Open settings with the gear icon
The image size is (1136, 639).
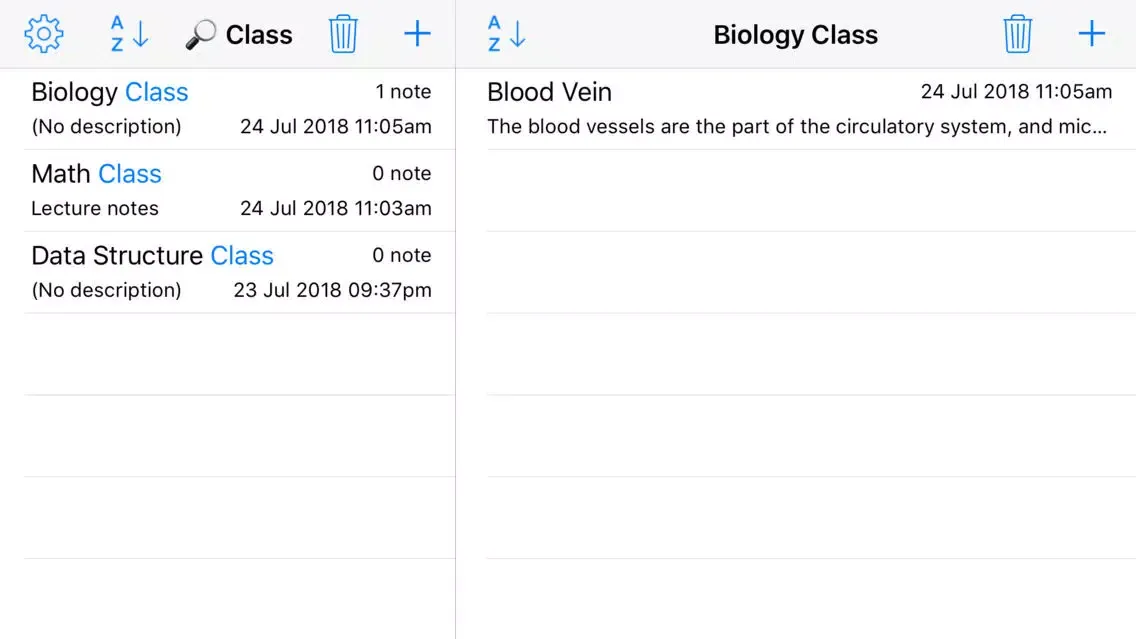(43, 34)
